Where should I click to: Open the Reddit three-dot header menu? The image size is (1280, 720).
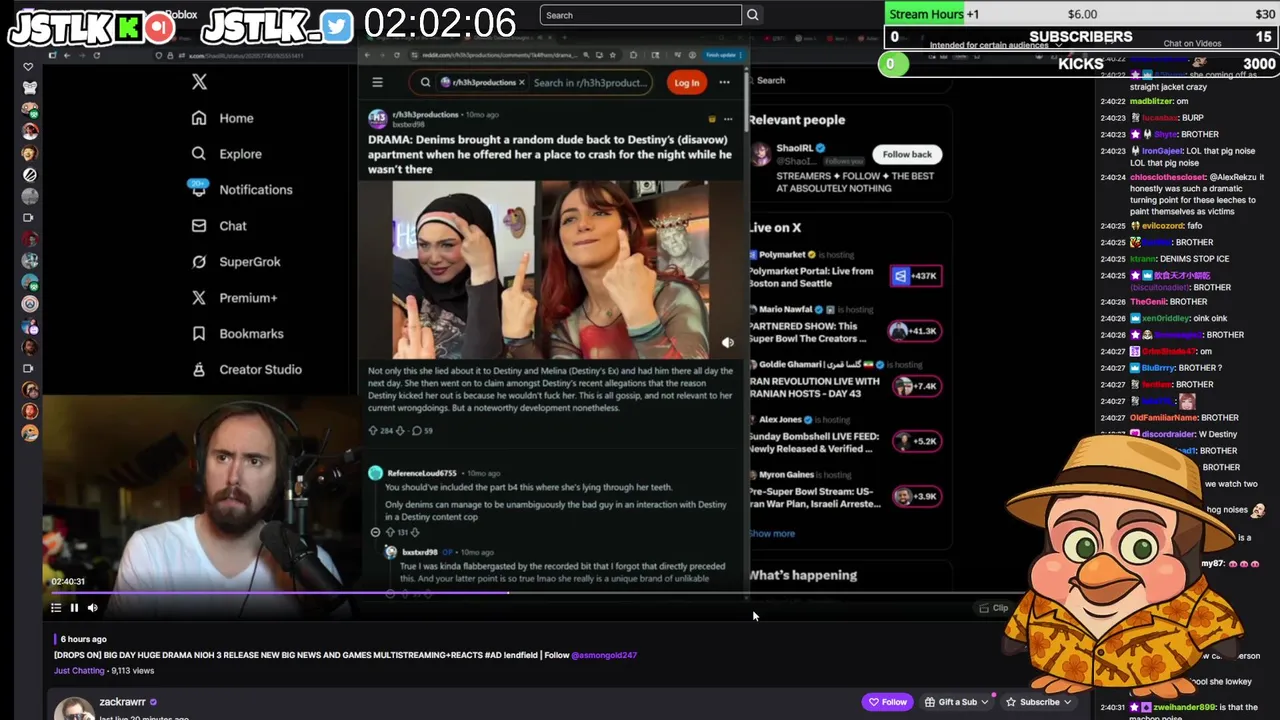click(x=724, y=83)
